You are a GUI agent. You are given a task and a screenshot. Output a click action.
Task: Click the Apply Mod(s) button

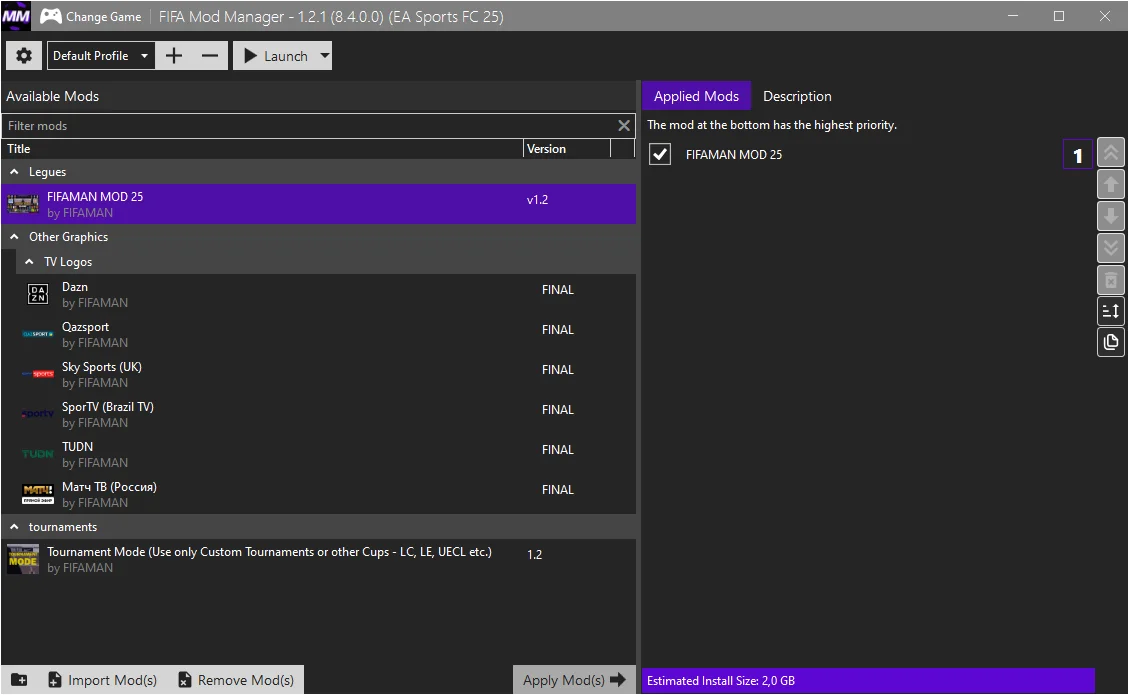click(575, 680)
